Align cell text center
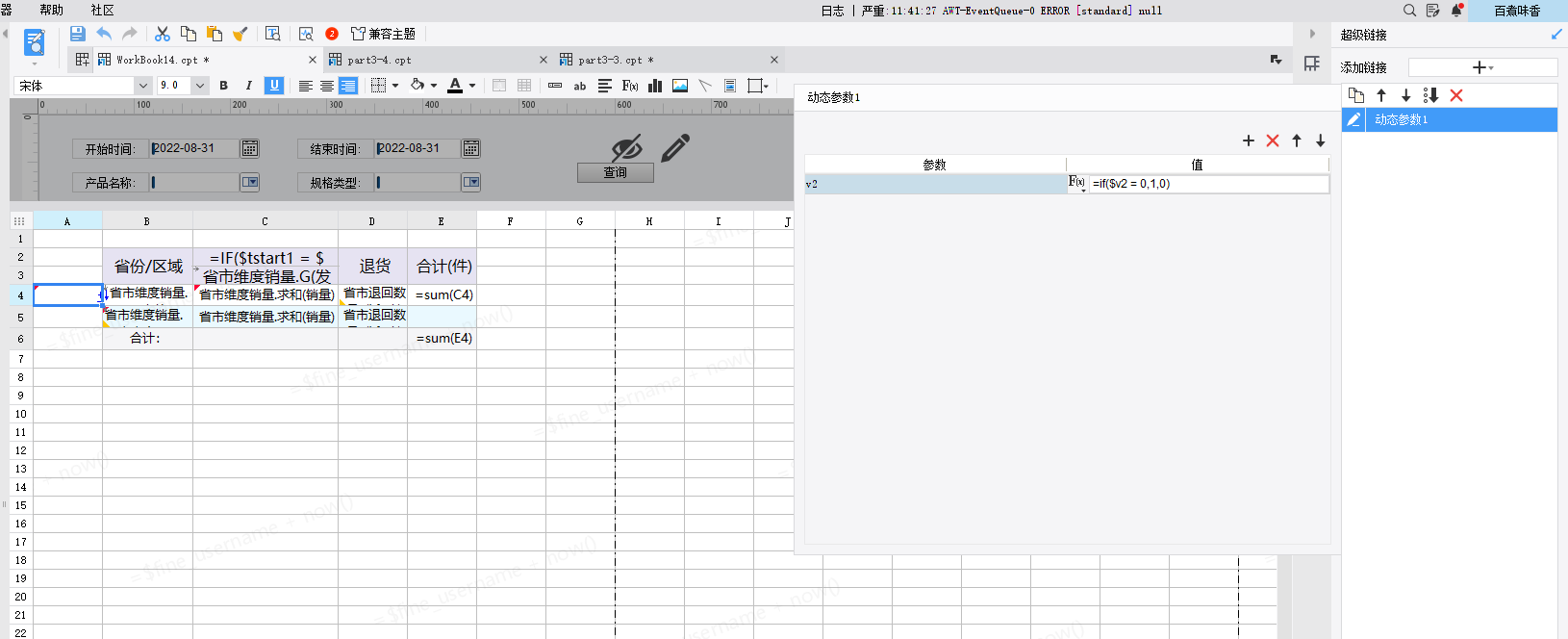This screenshot has height=639, width=1568. click(327, 86)
